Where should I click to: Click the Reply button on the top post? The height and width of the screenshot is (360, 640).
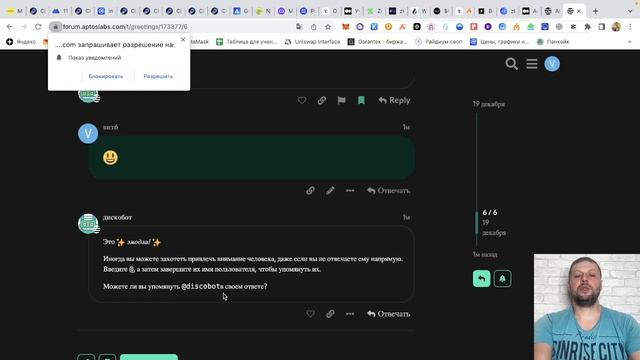[394, 100]
